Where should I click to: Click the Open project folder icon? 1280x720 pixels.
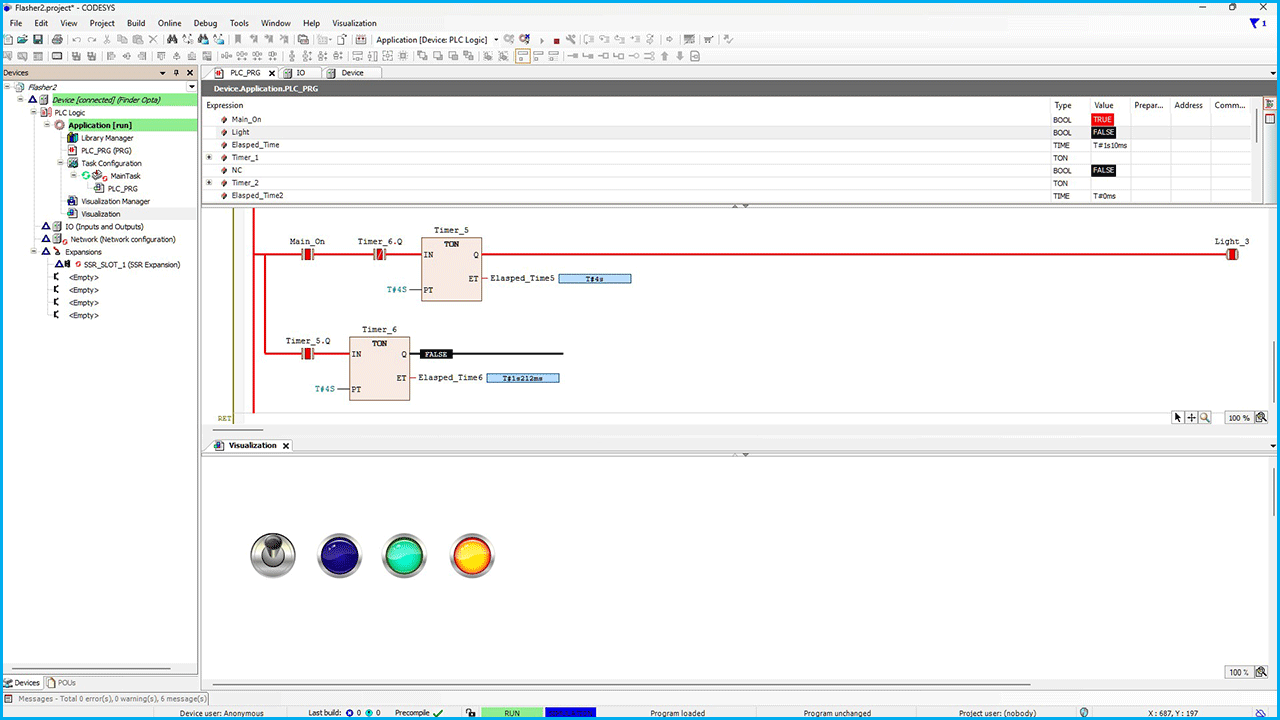point(22,40)
